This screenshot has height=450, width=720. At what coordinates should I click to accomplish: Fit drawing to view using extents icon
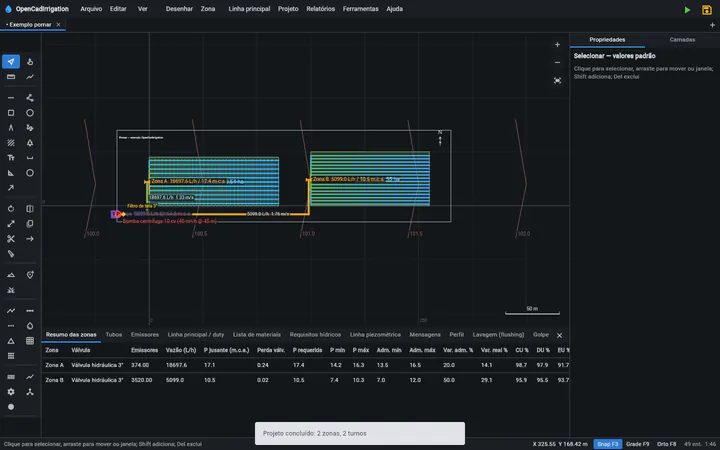click(557, 80)
